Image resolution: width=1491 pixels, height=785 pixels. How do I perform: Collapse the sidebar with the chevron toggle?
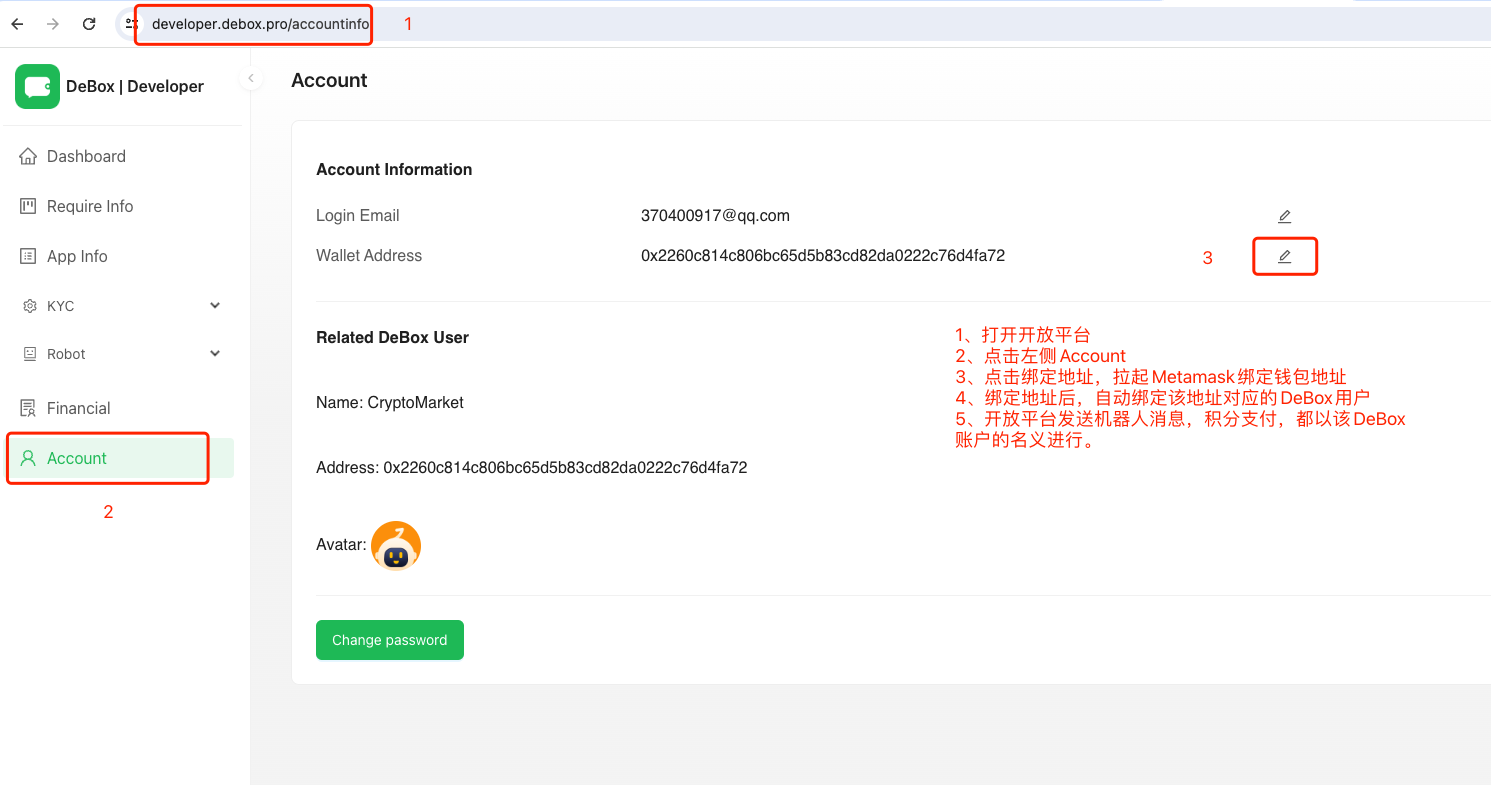point(251,78)
